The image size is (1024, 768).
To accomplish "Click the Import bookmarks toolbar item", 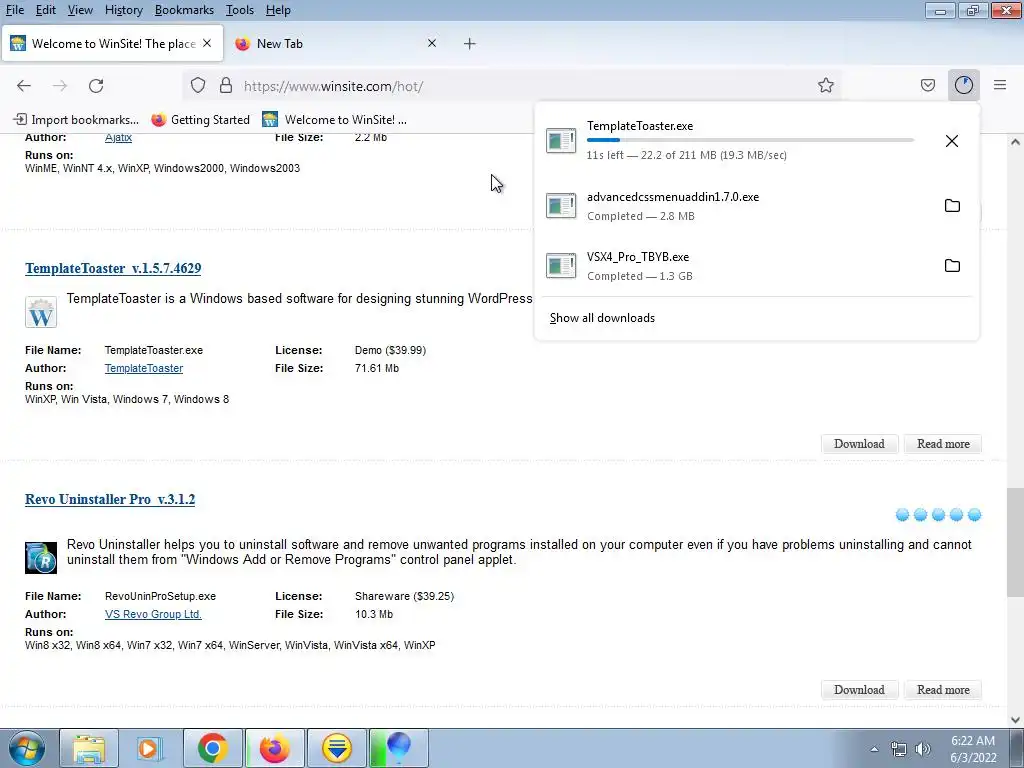I will [x=76, y=120].
